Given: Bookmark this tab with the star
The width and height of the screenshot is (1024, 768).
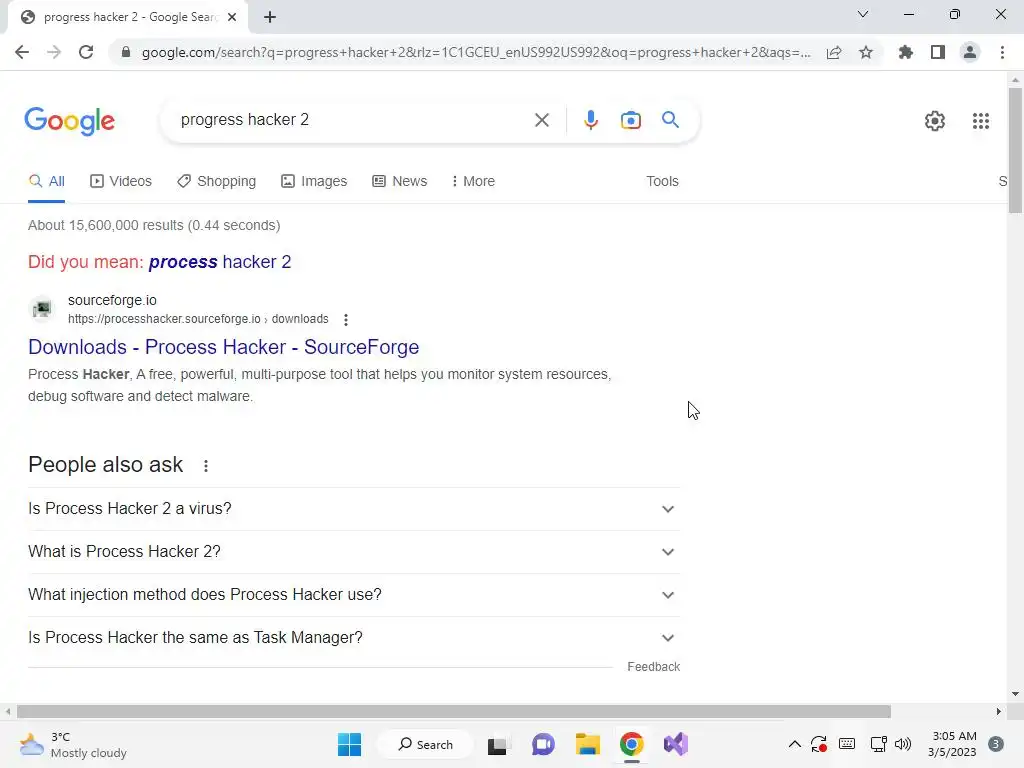Looking at the screenshot, I should coord(866,52).
